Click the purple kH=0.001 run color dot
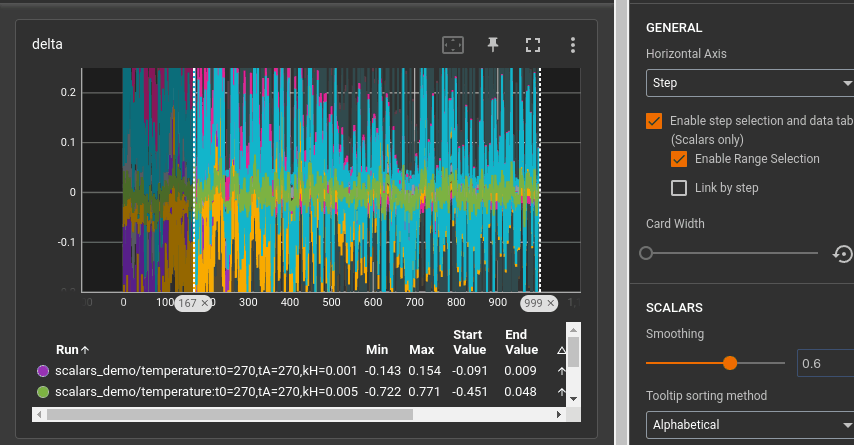Screen dimensions: 854x445 (x=43, y=371)
